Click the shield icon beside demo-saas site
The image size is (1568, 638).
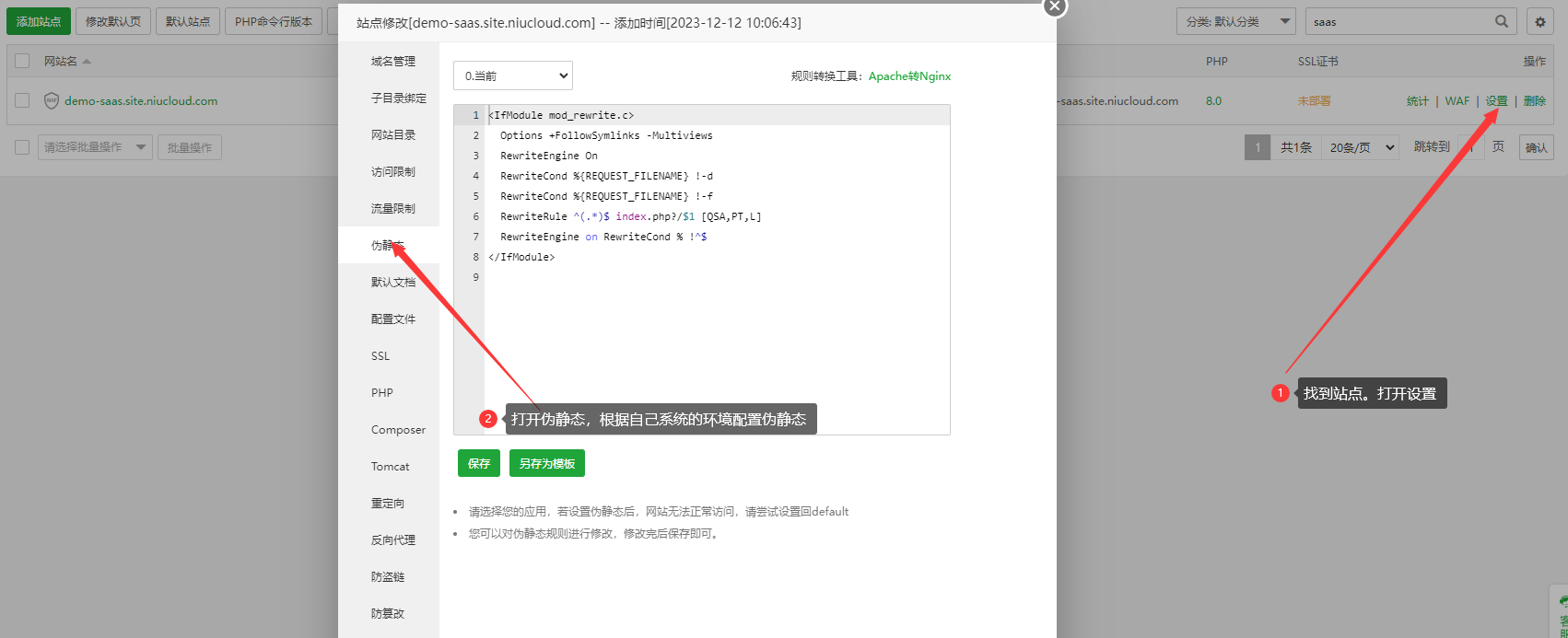pyautogui.click(x=52, y=100)
